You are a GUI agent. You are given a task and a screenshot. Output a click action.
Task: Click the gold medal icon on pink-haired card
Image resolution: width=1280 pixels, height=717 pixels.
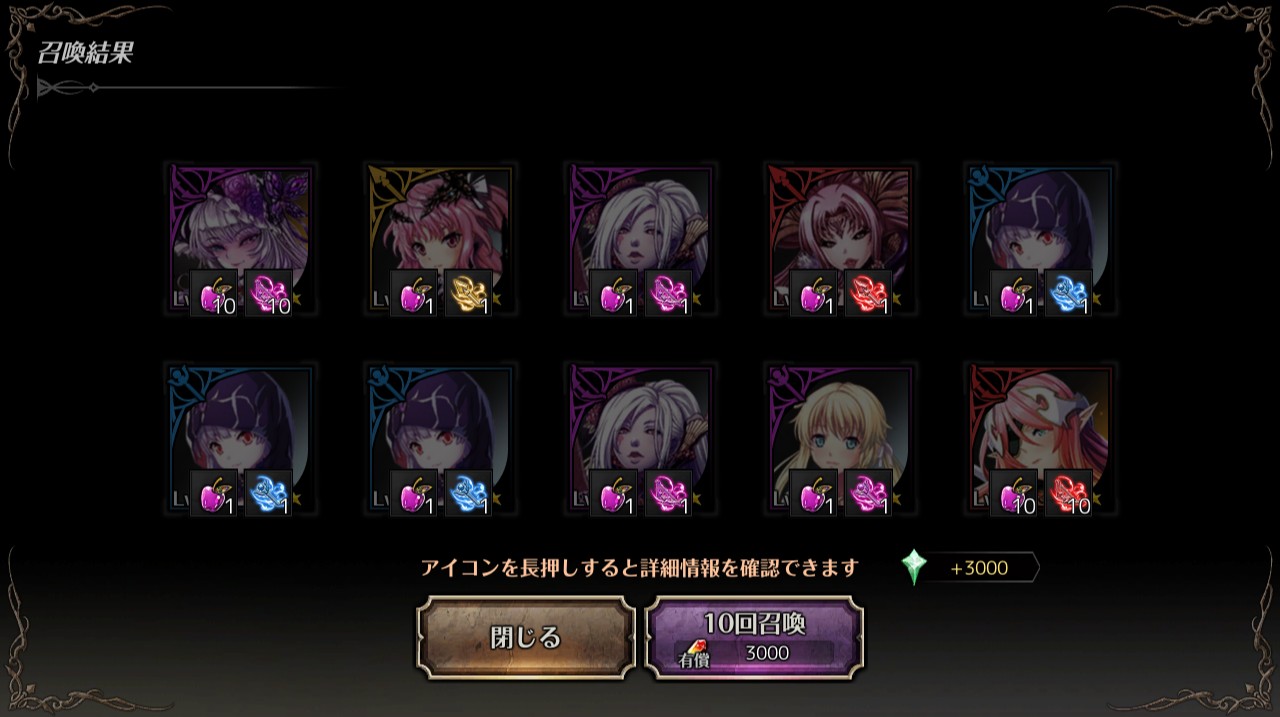click(468, 293)
